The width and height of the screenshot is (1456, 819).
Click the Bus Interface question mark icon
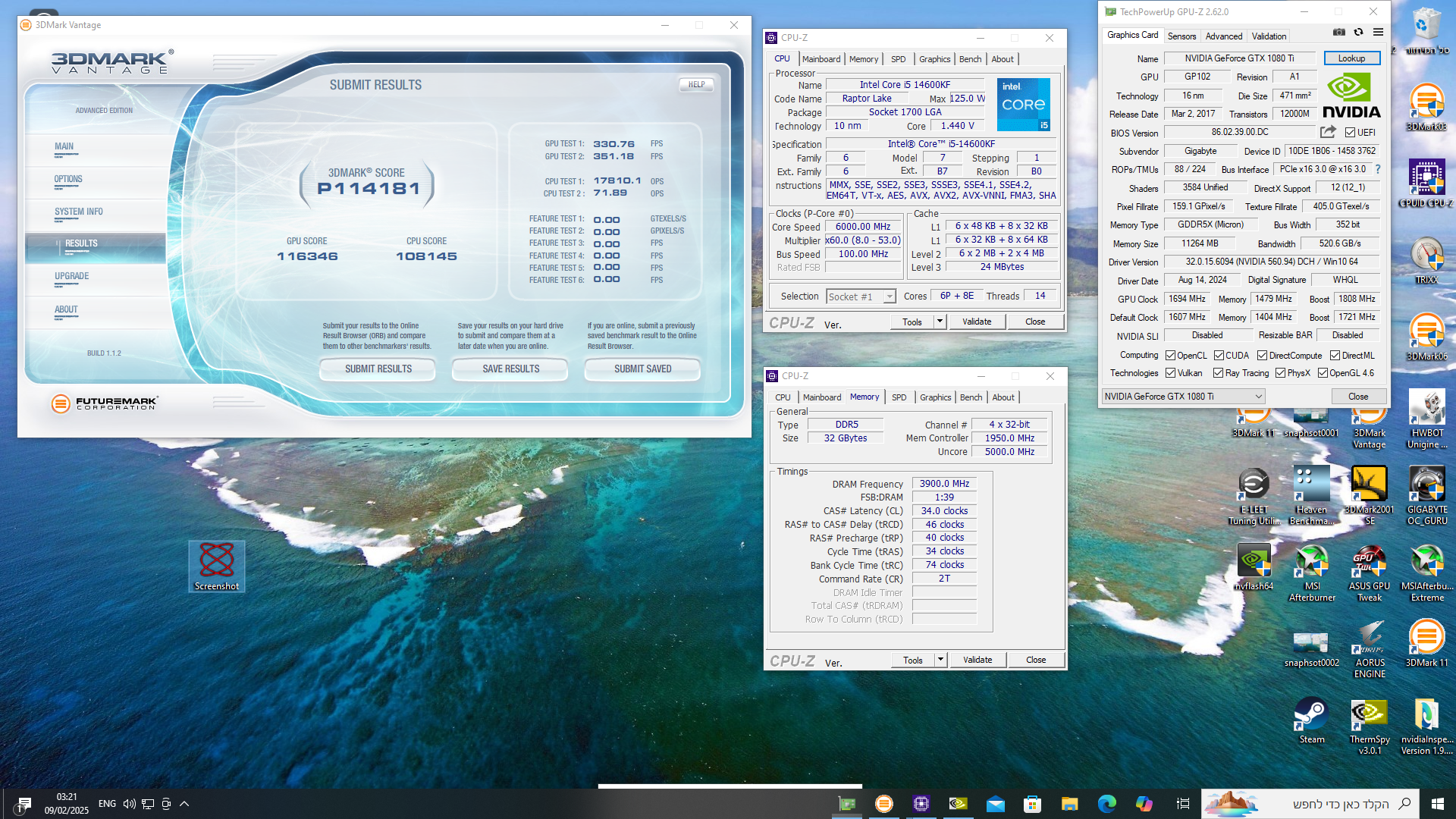1378,169
